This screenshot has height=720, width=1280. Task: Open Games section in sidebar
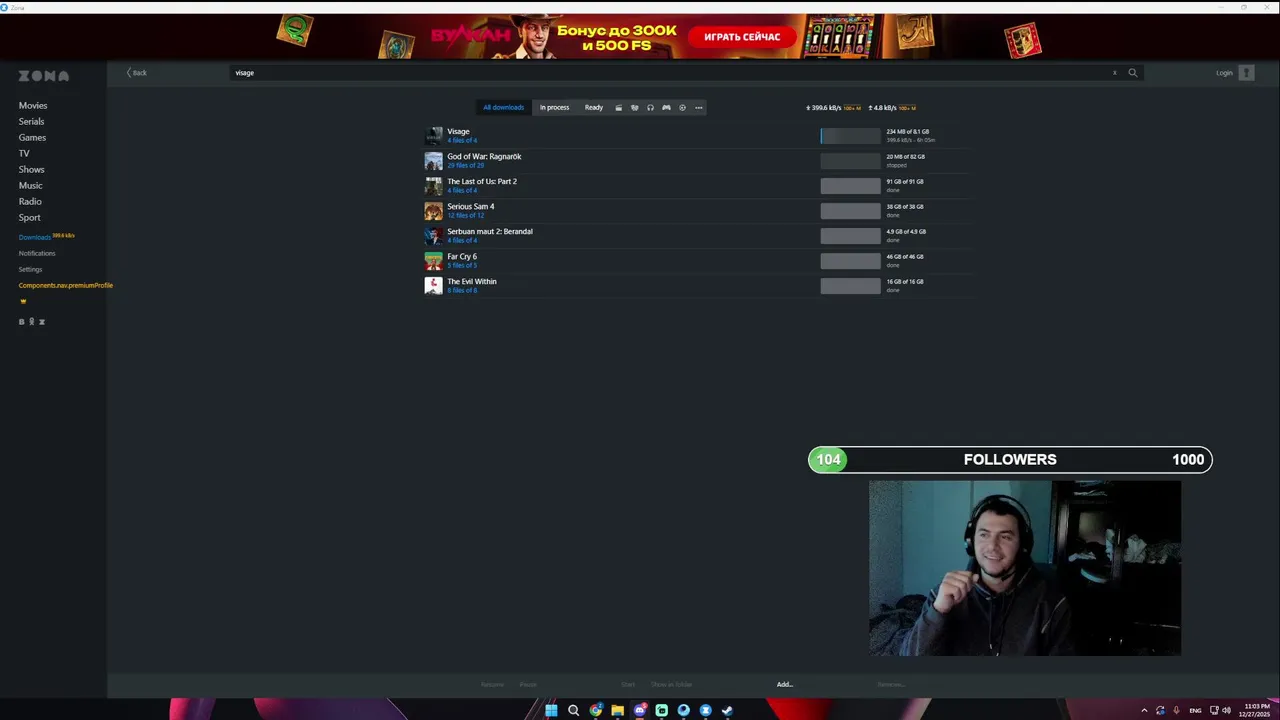tap(32, 138)
